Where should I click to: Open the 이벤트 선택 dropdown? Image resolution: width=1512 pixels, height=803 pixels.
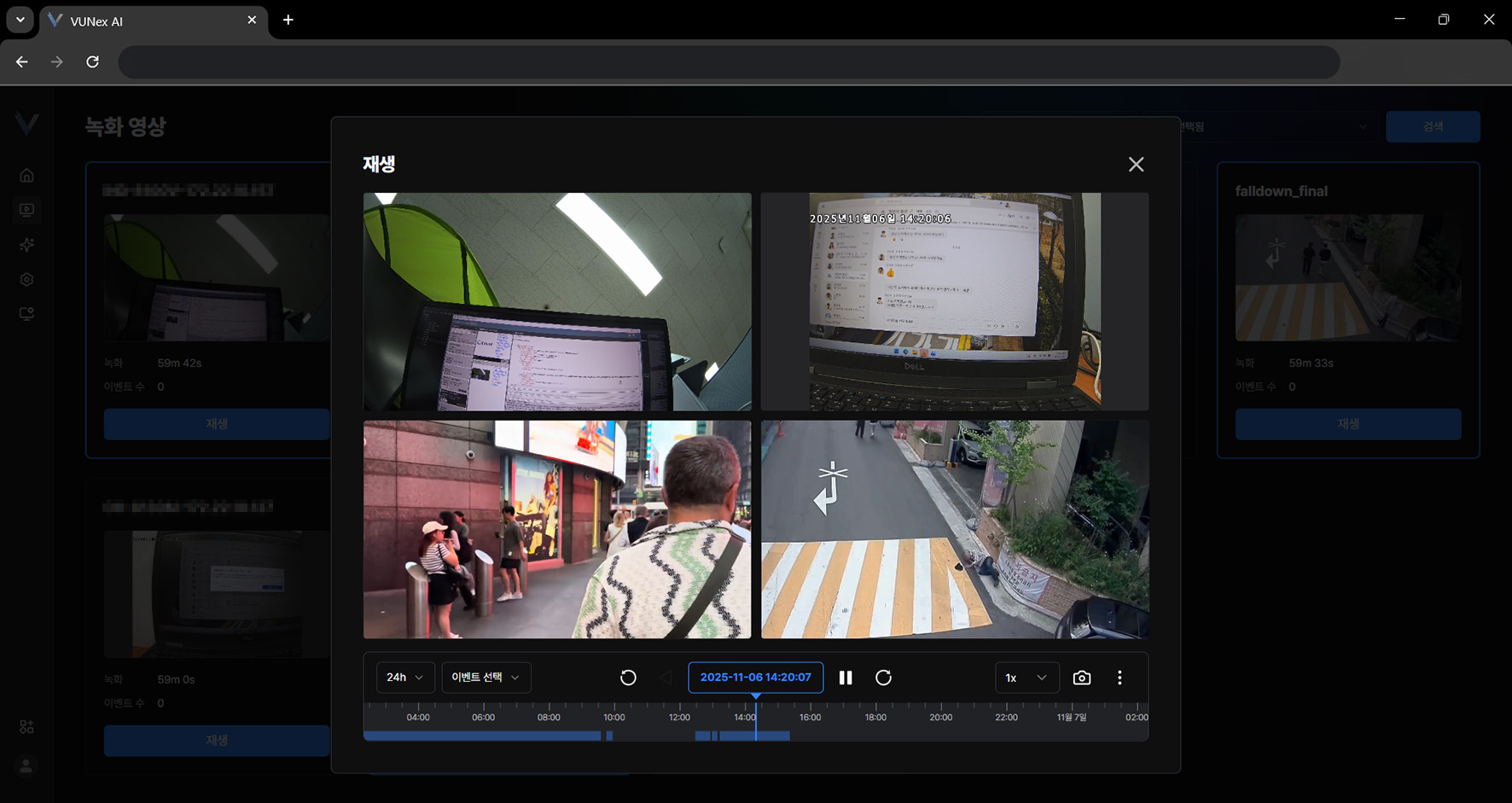(x=486, y=678)
